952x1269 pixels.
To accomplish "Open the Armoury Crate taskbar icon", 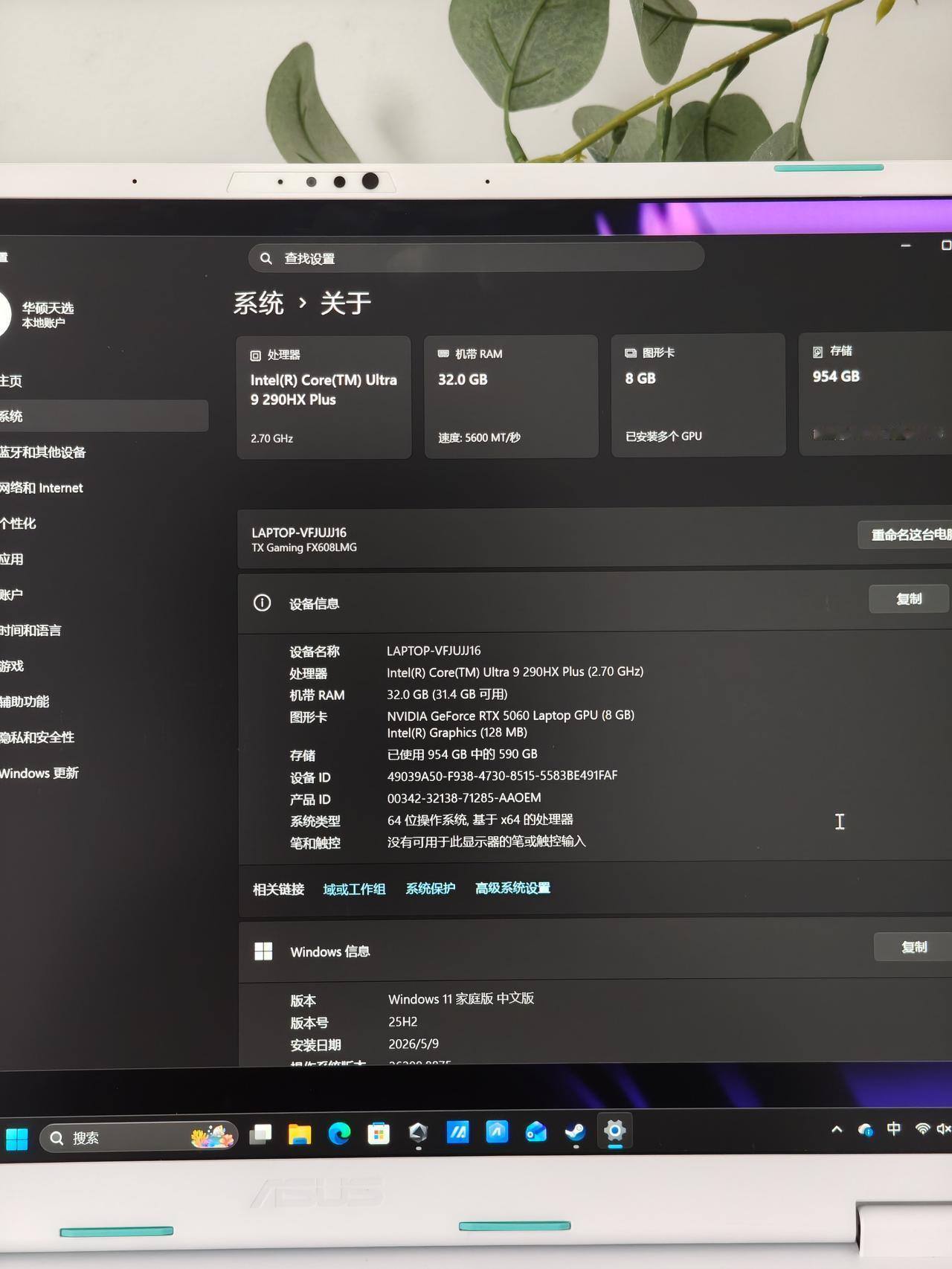I will tap(418, 1133).
